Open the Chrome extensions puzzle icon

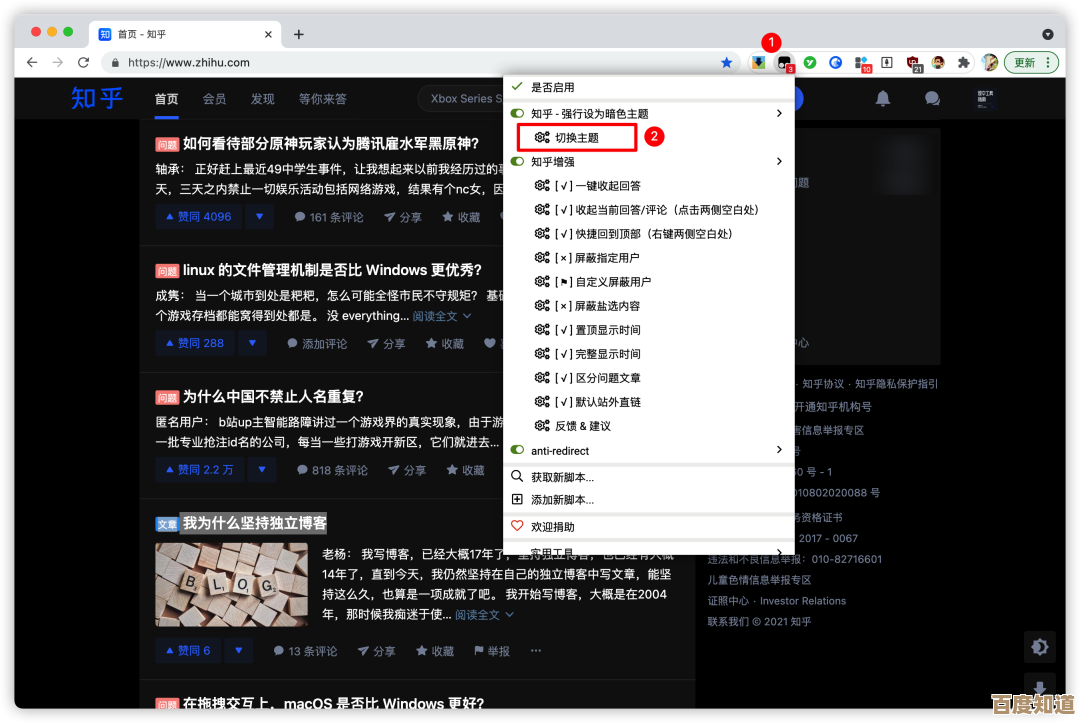point(963,62)
